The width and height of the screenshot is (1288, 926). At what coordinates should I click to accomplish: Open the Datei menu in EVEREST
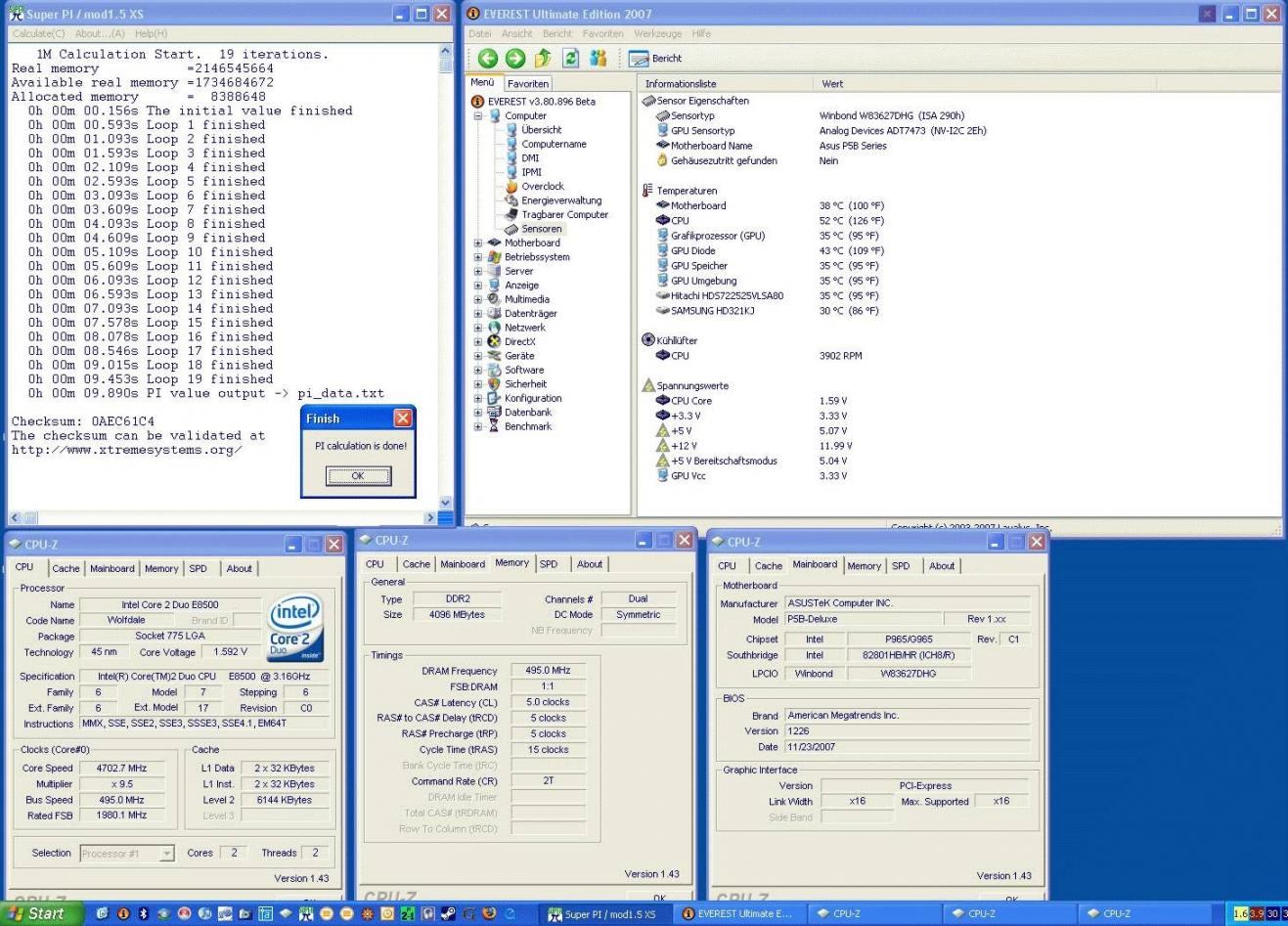[x=480, y=33]
